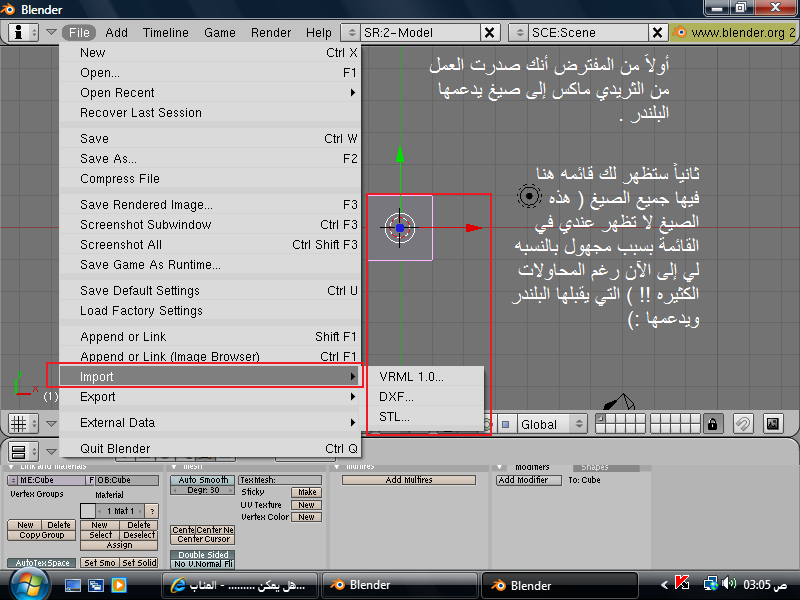Click the OB:Cube object name field
Screen dimensions: 800x600
127,480
